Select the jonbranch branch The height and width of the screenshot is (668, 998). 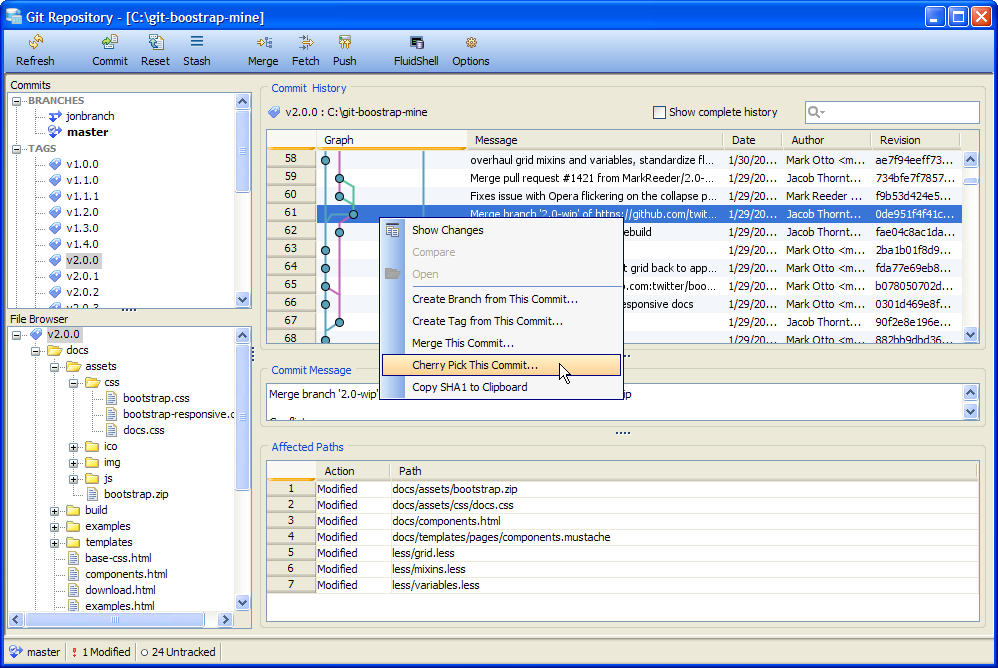click(90, 116)
